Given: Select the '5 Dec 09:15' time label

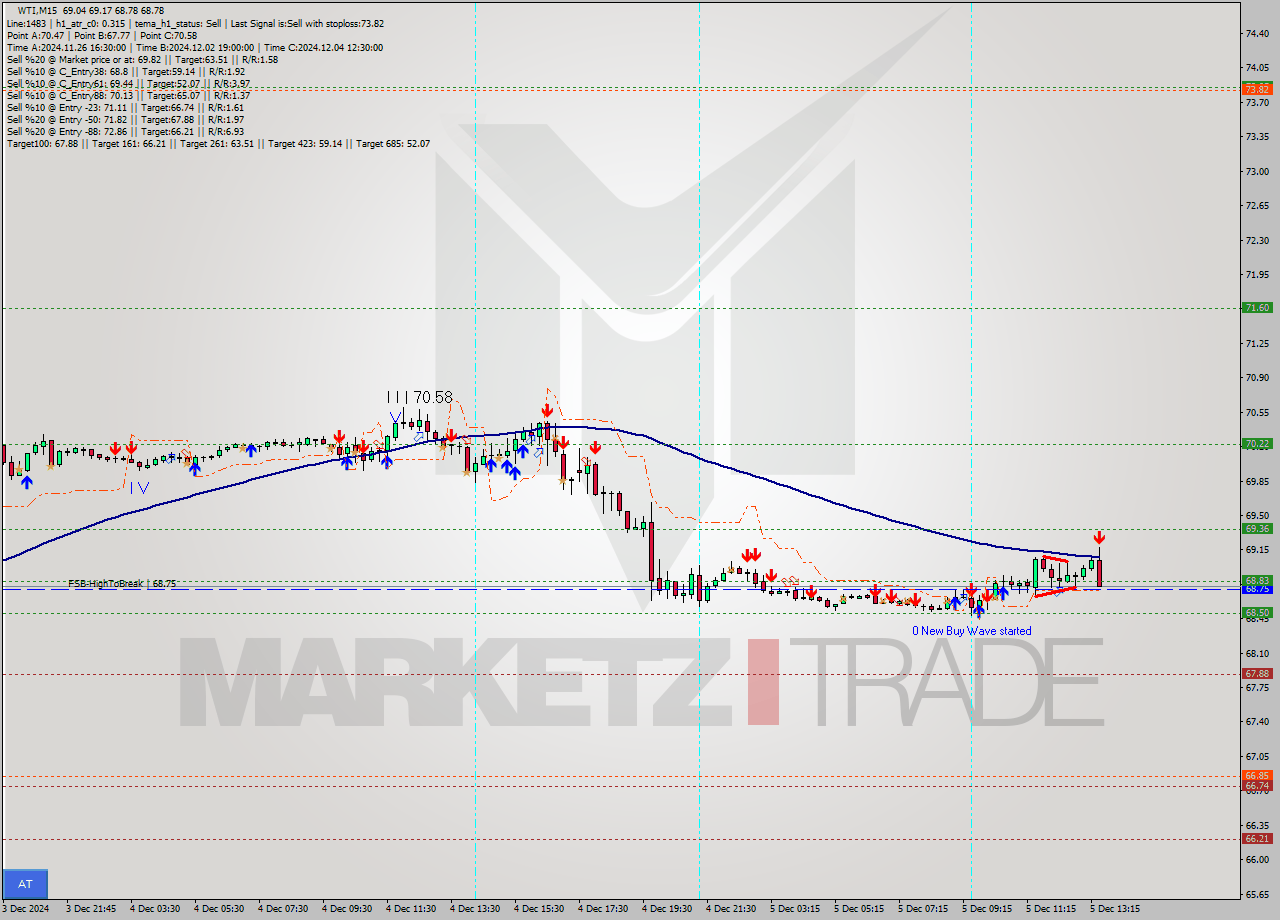Looking at the screenshot, I should coord(987,909).
